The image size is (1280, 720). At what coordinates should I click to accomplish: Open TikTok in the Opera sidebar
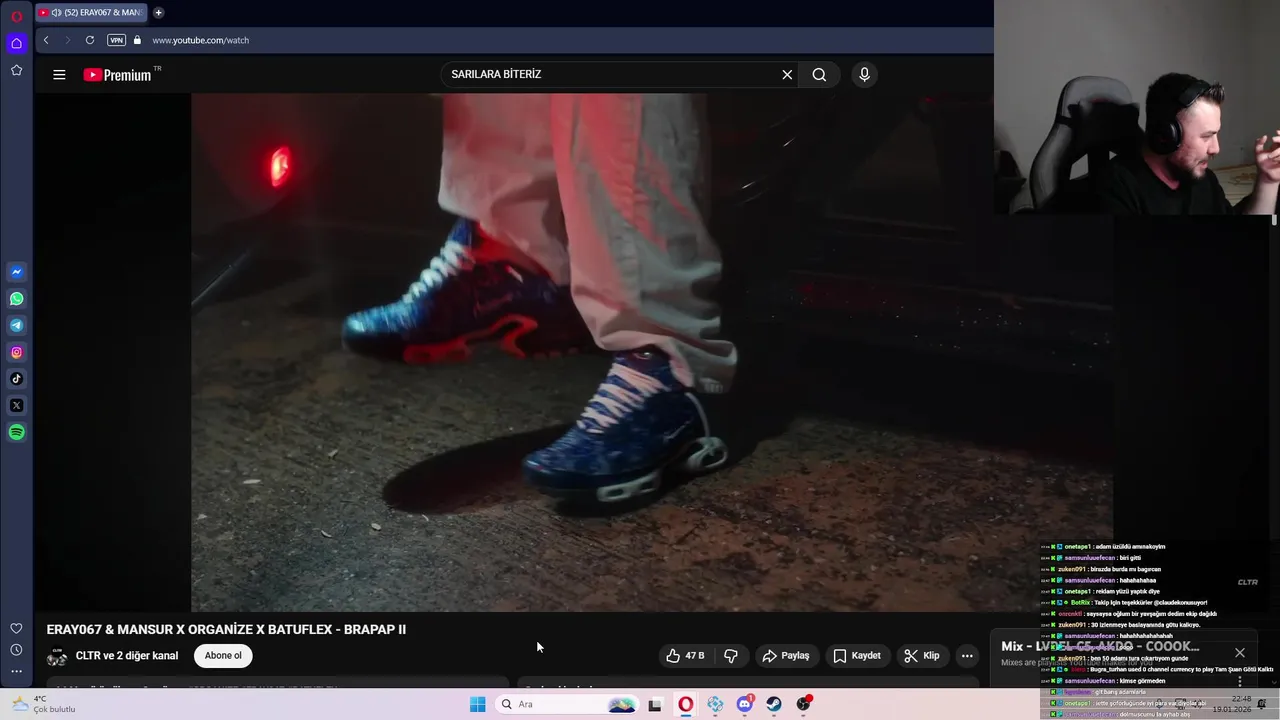coord(16,379)
